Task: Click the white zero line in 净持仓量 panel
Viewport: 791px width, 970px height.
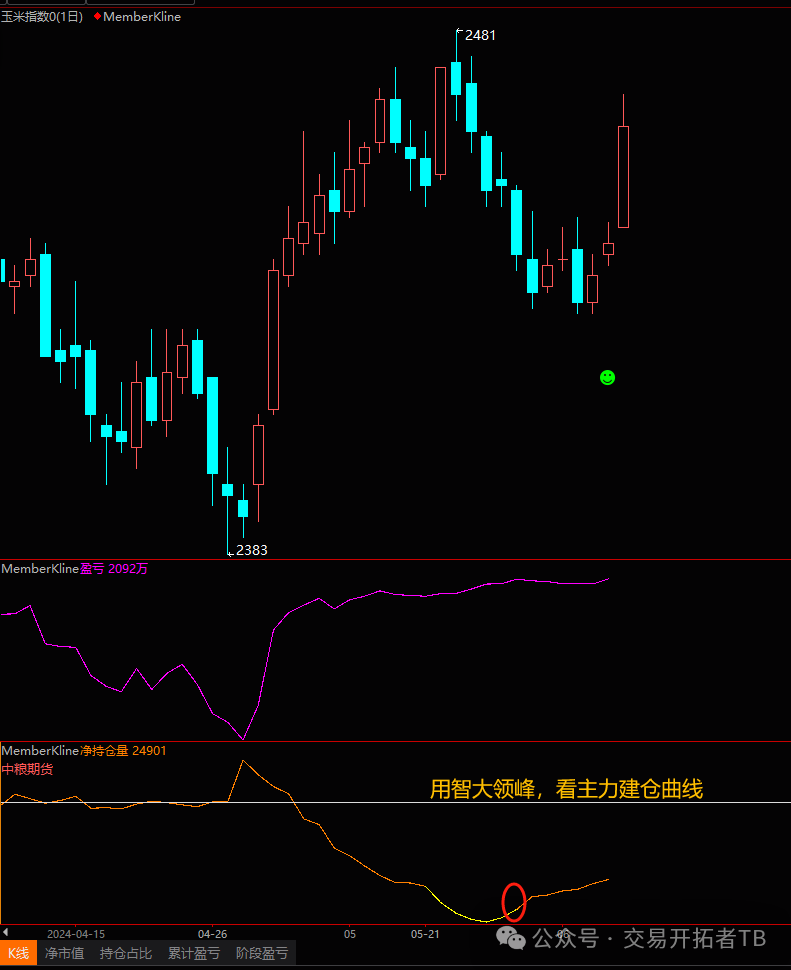Action: point(396,802)
